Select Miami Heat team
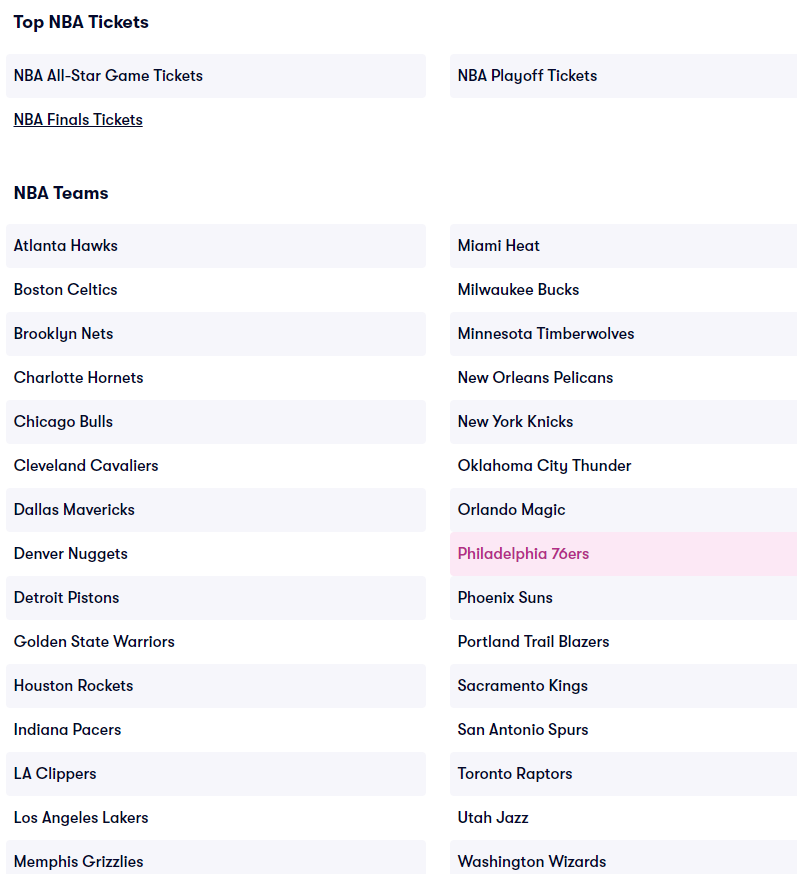Screen dimensions: 797x874 tap(623, 246)
